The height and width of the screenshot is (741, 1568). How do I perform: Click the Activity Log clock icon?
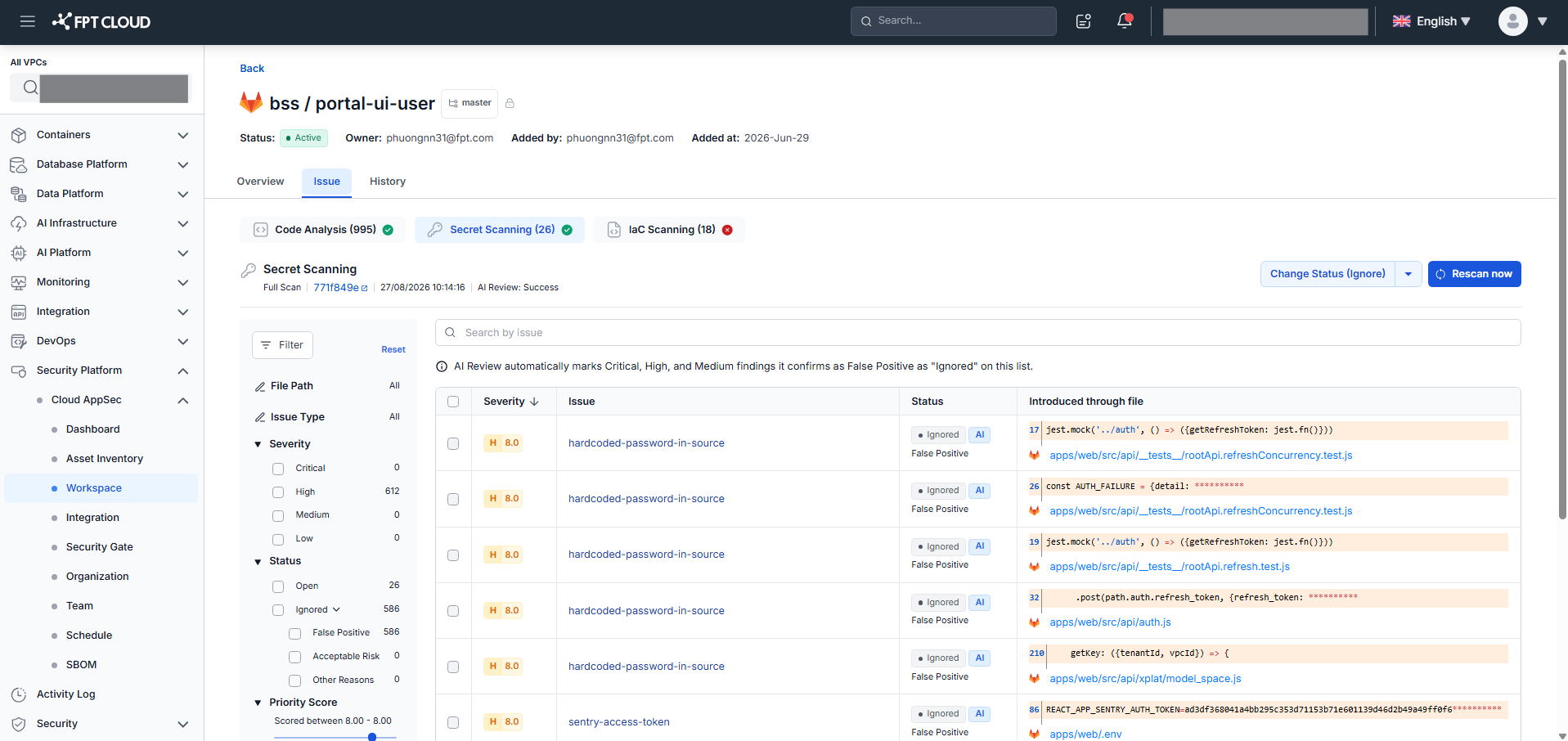pyautogui.click(x=19, y=694)
